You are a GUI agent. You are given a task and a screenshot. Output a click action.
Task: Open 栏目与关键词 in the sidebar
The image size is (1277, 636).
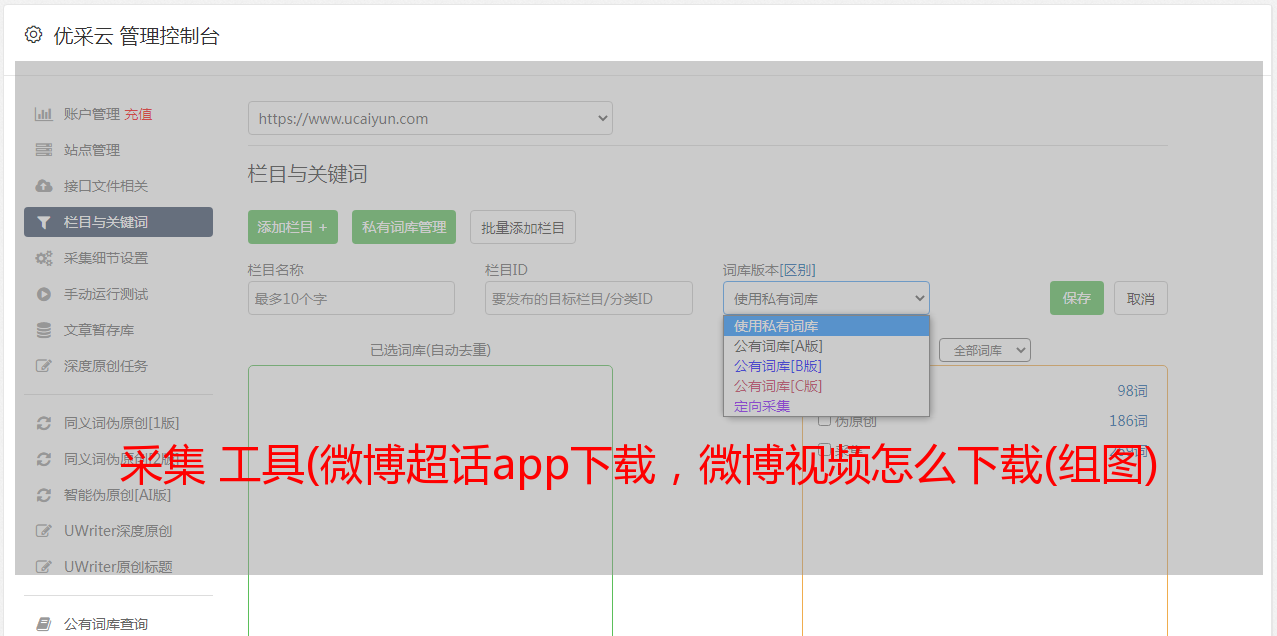point(118,222)
